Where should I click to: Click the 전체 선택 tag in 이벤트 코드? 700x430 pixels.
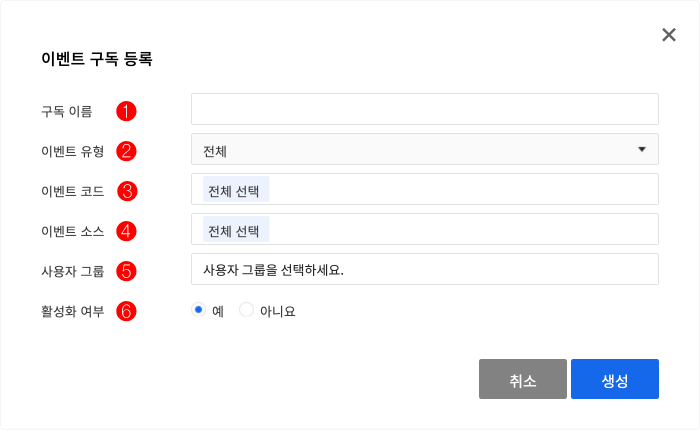click(236, 189)
